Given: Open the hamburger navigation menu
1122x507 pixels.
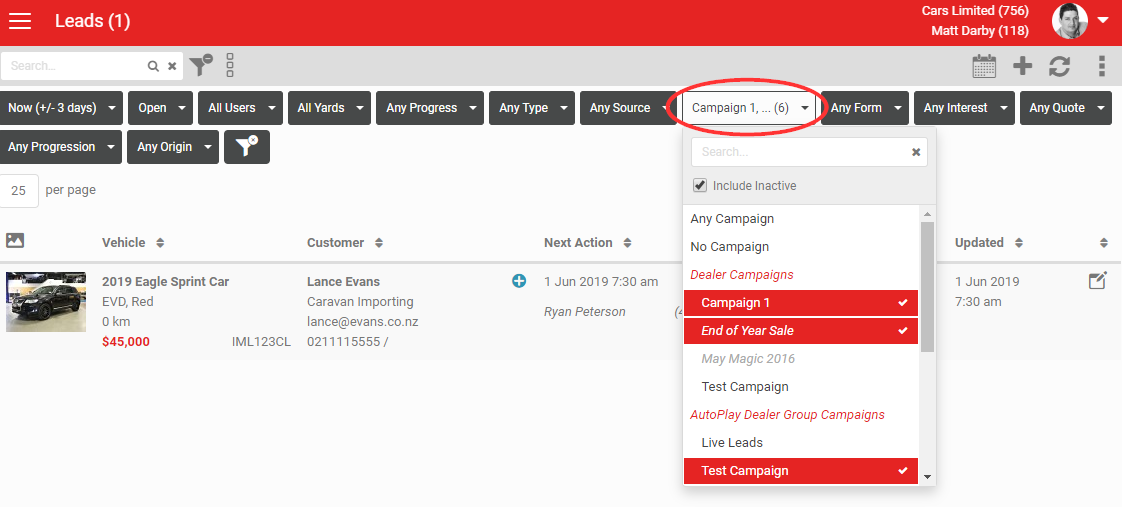Looking at the screenshot, I should [x=20, y=21].
